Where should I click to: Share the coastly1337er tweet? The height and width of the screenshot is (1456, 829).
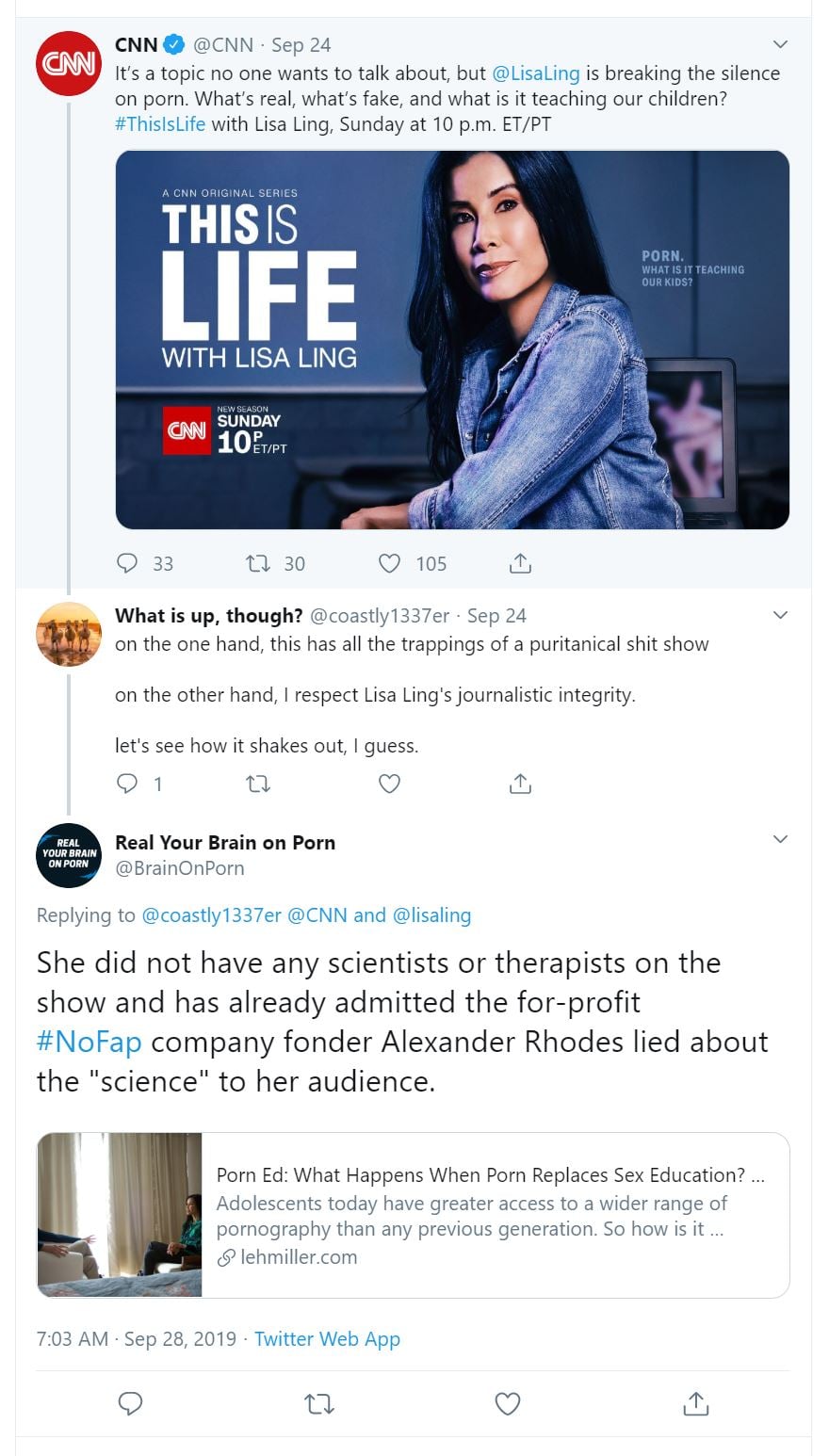pyautogui.click(x=520, y=784)
